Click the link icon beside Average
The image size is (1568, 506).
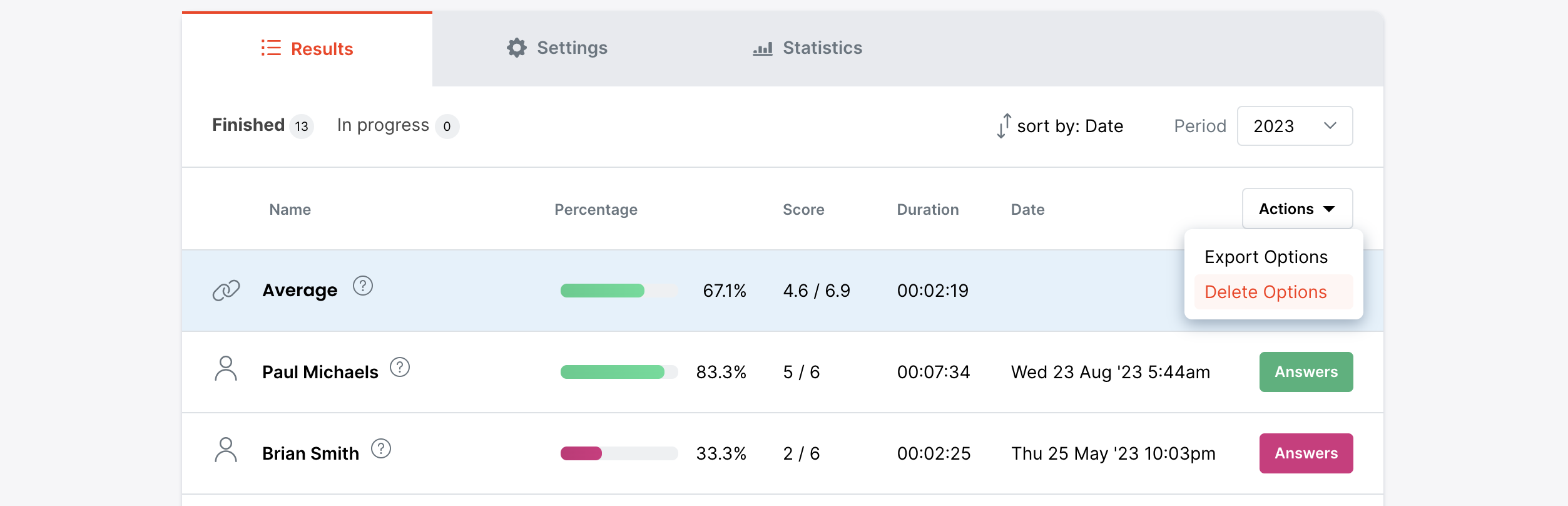coord(226,290)
